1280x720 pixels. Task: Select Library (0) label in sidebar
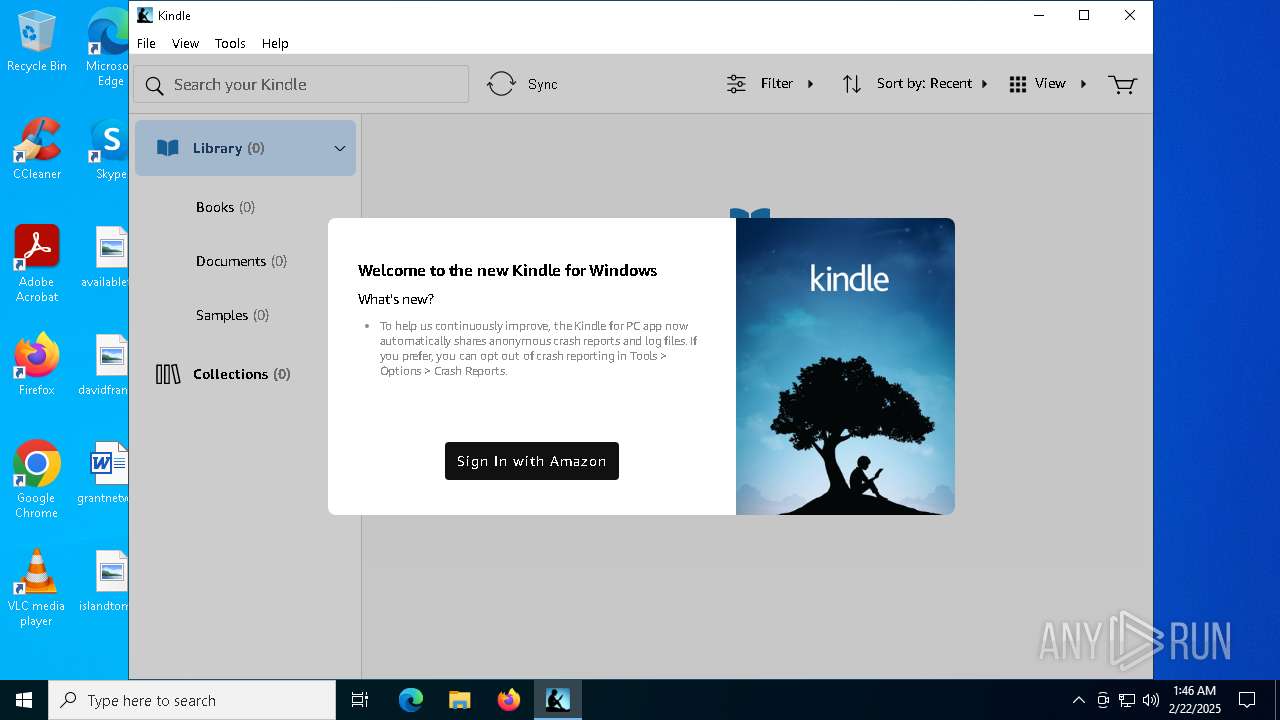tap(228, 148)
